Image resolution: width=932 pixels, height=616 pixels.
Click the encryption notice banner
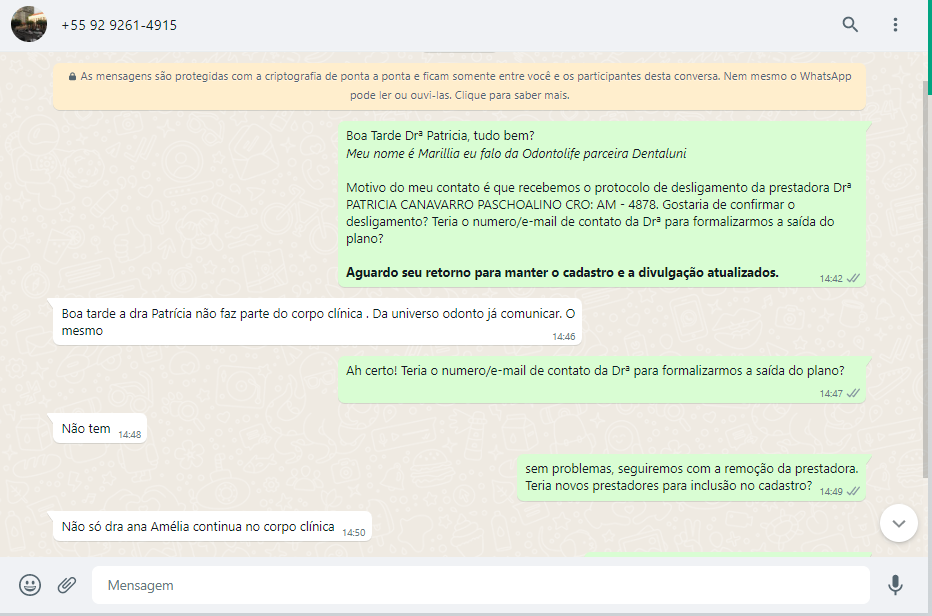tap(459, 86)
